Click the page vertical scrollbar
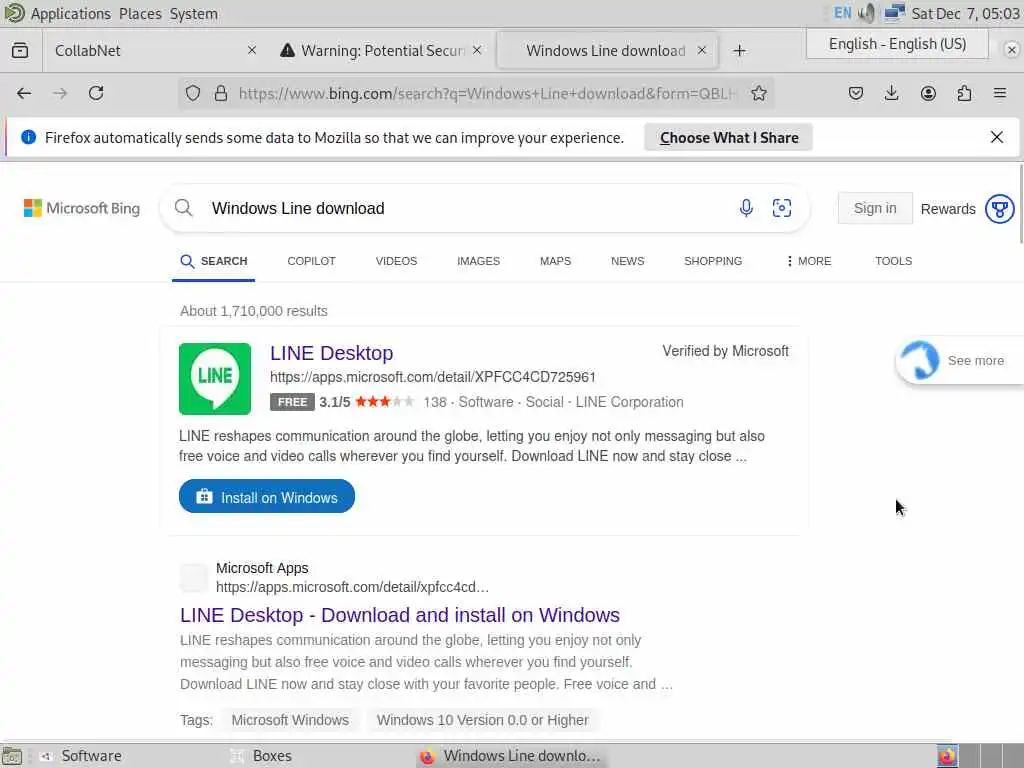 click(x=1021, y=204)
